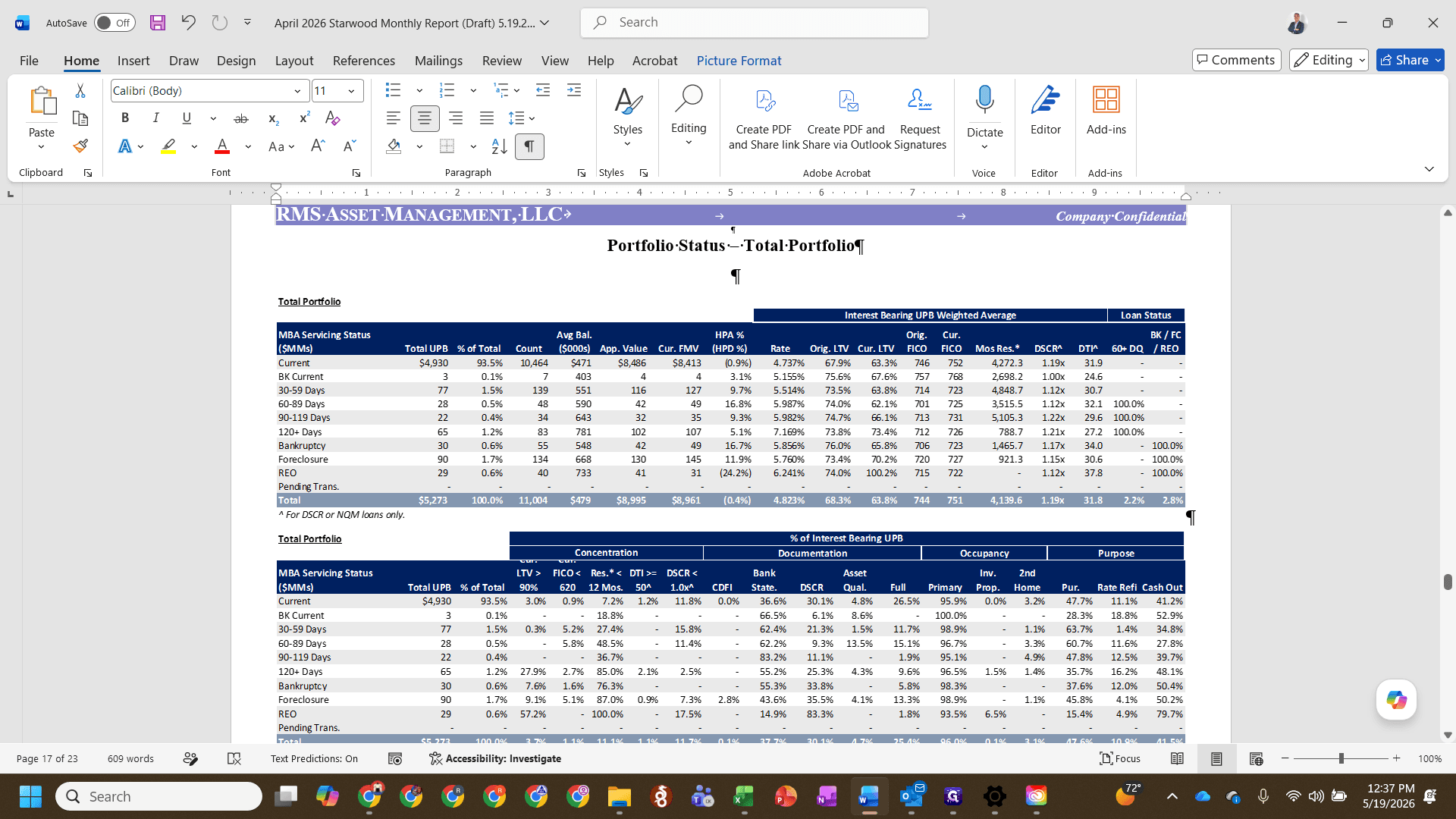Open the font name dropdown
Viewport: 1456px width, 819px height.
coord(297,91)
